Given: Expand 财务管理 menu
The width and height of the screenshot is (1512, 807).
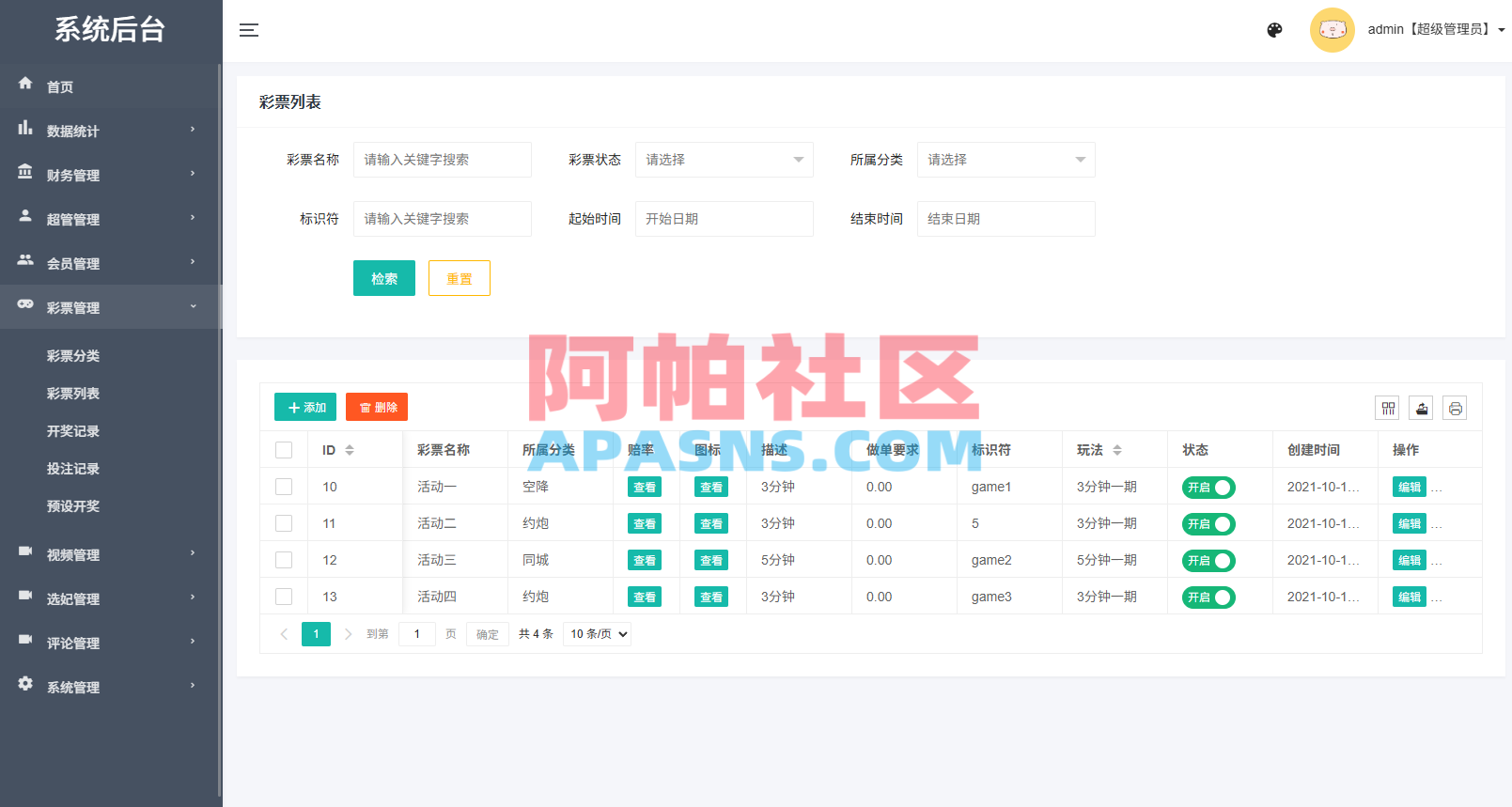Looking at the screenshot, I should tap(111, 175).
